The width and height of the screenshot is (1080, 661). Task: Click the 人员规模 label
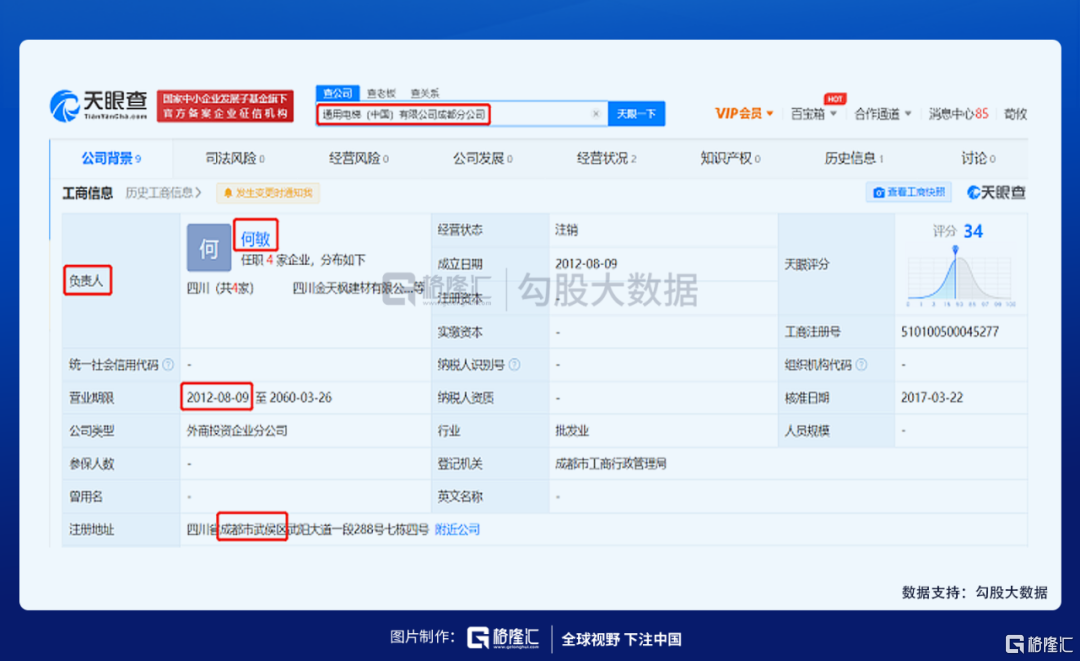[x=807, y=431]
